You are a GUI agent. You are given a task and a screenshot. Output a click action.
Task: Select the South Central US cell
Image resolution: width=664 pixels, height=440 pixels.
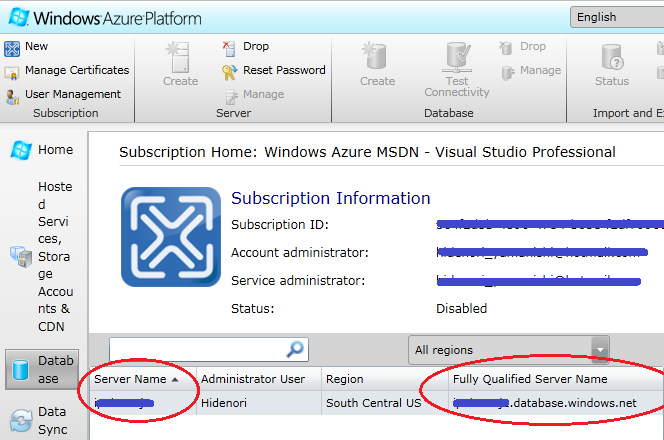pyautogui.click(x=385, y=403)
